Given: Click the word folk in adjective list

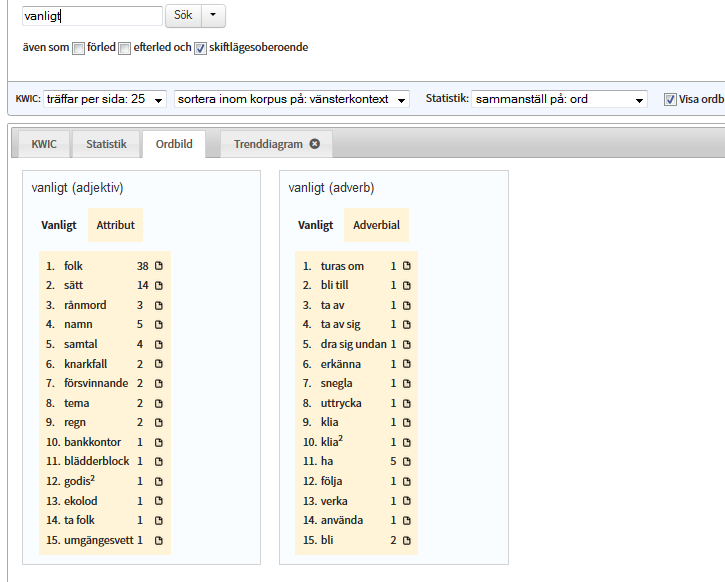Looking at the screenshot, I should coord(73,266).
